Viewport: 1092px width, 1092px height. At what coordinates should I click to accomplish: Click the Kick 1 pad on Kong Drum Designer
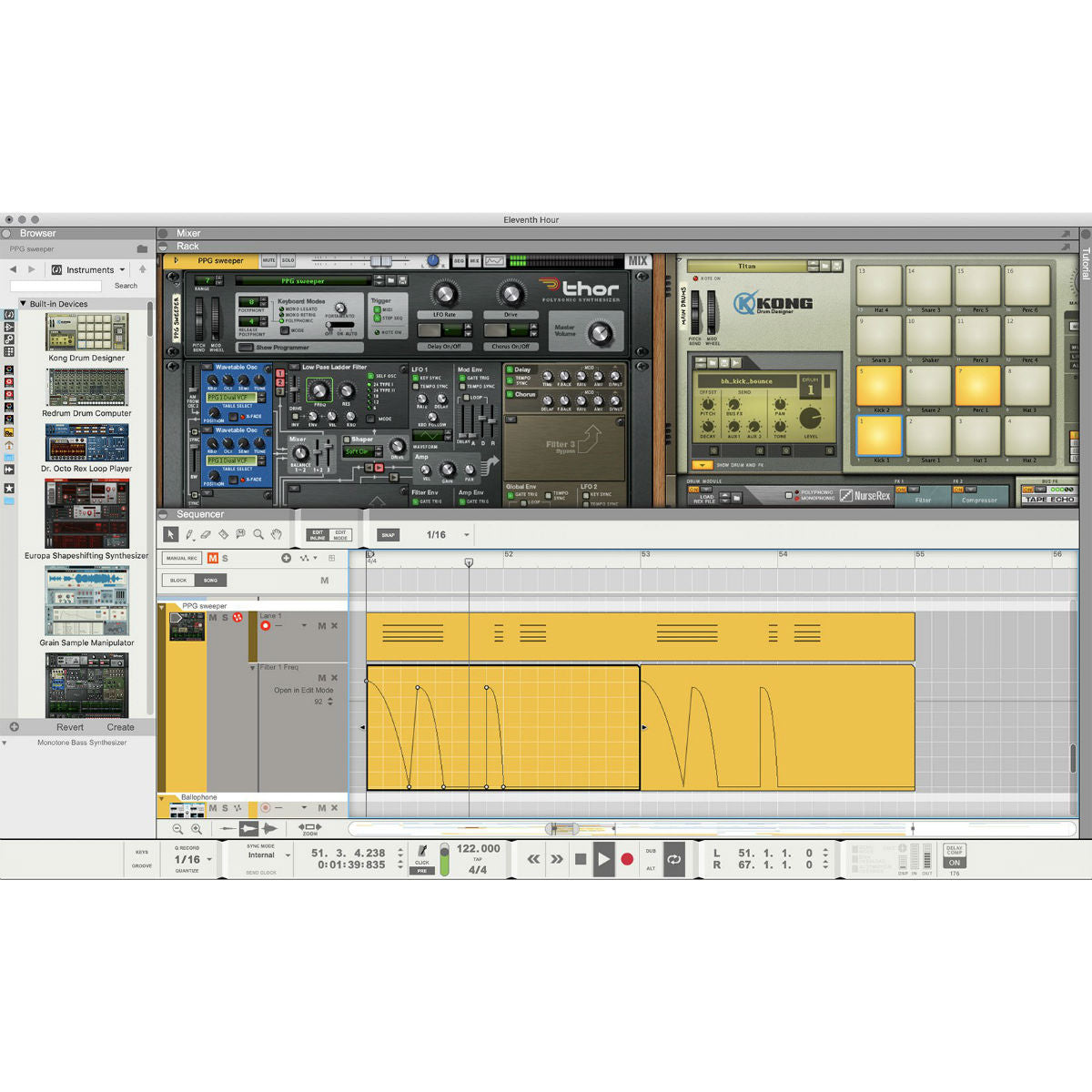tap(877, 437)
